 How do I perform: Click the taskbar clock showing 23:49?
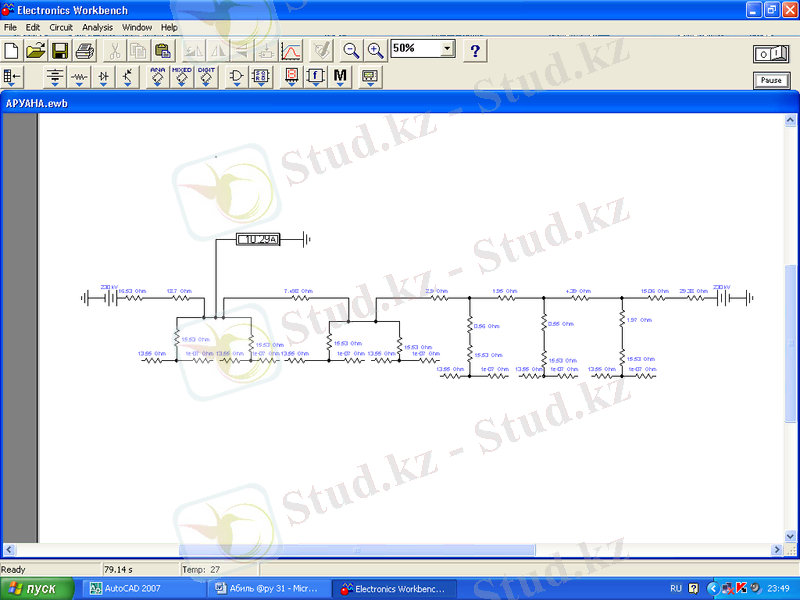click(778, 589)
